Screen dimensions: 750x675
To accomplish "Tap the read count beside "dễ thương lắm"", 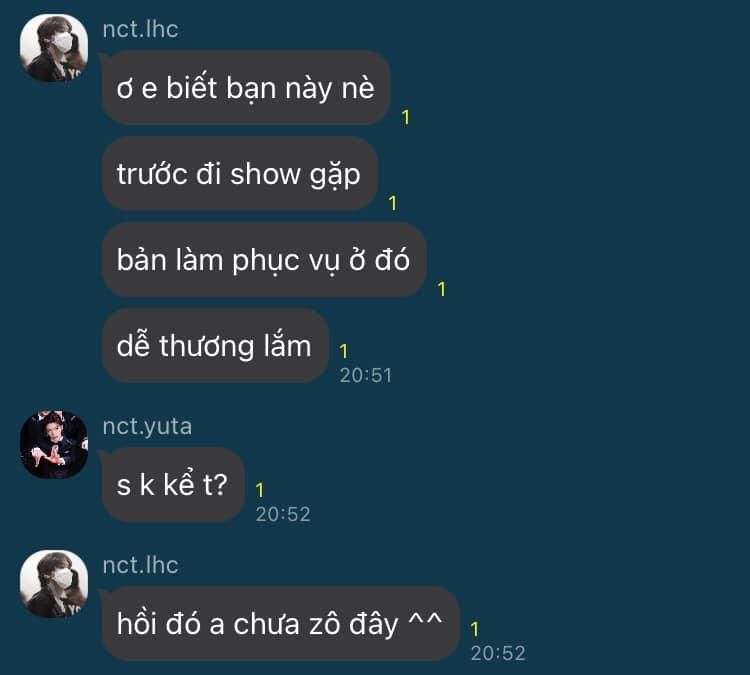I will (x=343, y=351).
